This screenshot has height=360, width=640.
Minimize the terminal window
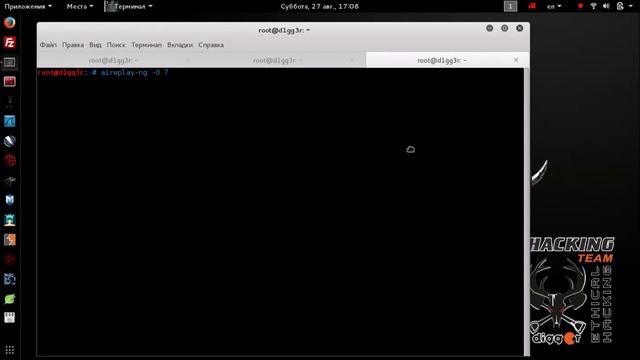tap(490, 28)
